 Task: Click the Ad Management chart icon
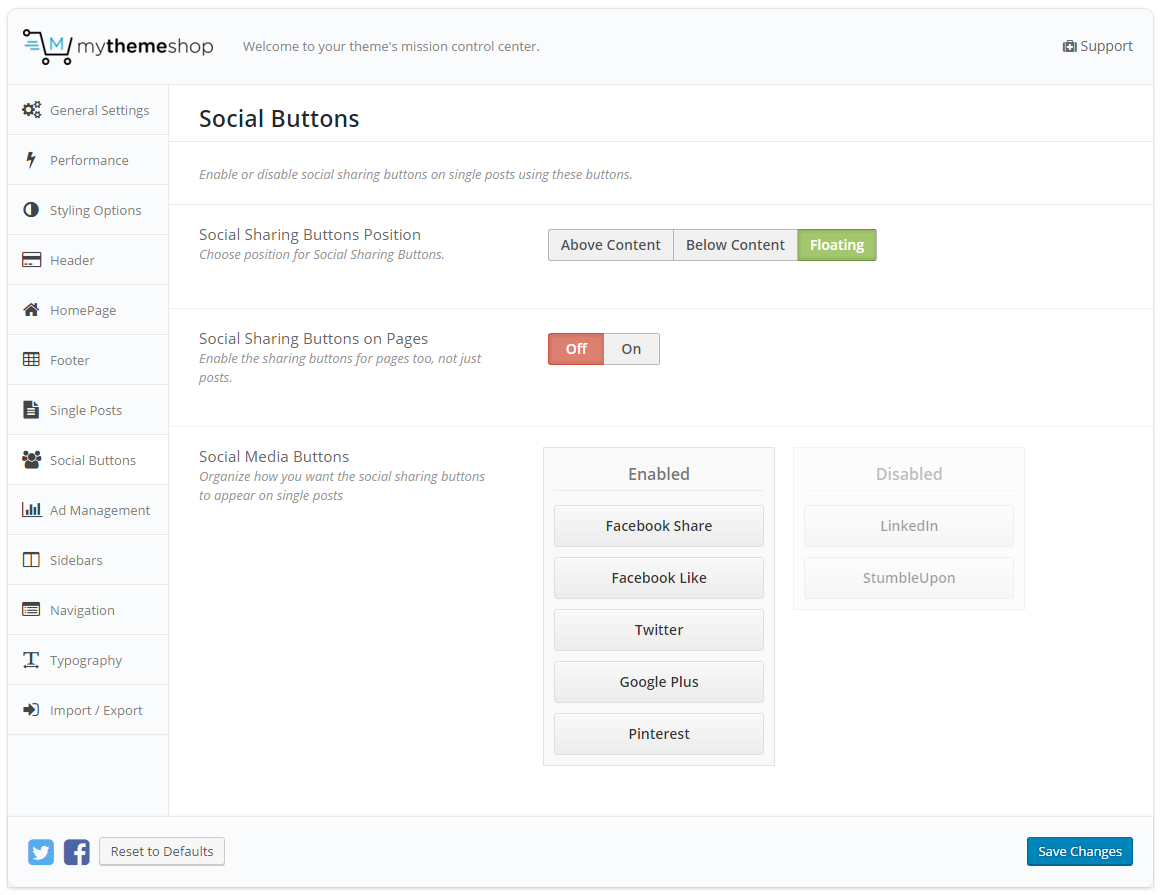(32, 510)
